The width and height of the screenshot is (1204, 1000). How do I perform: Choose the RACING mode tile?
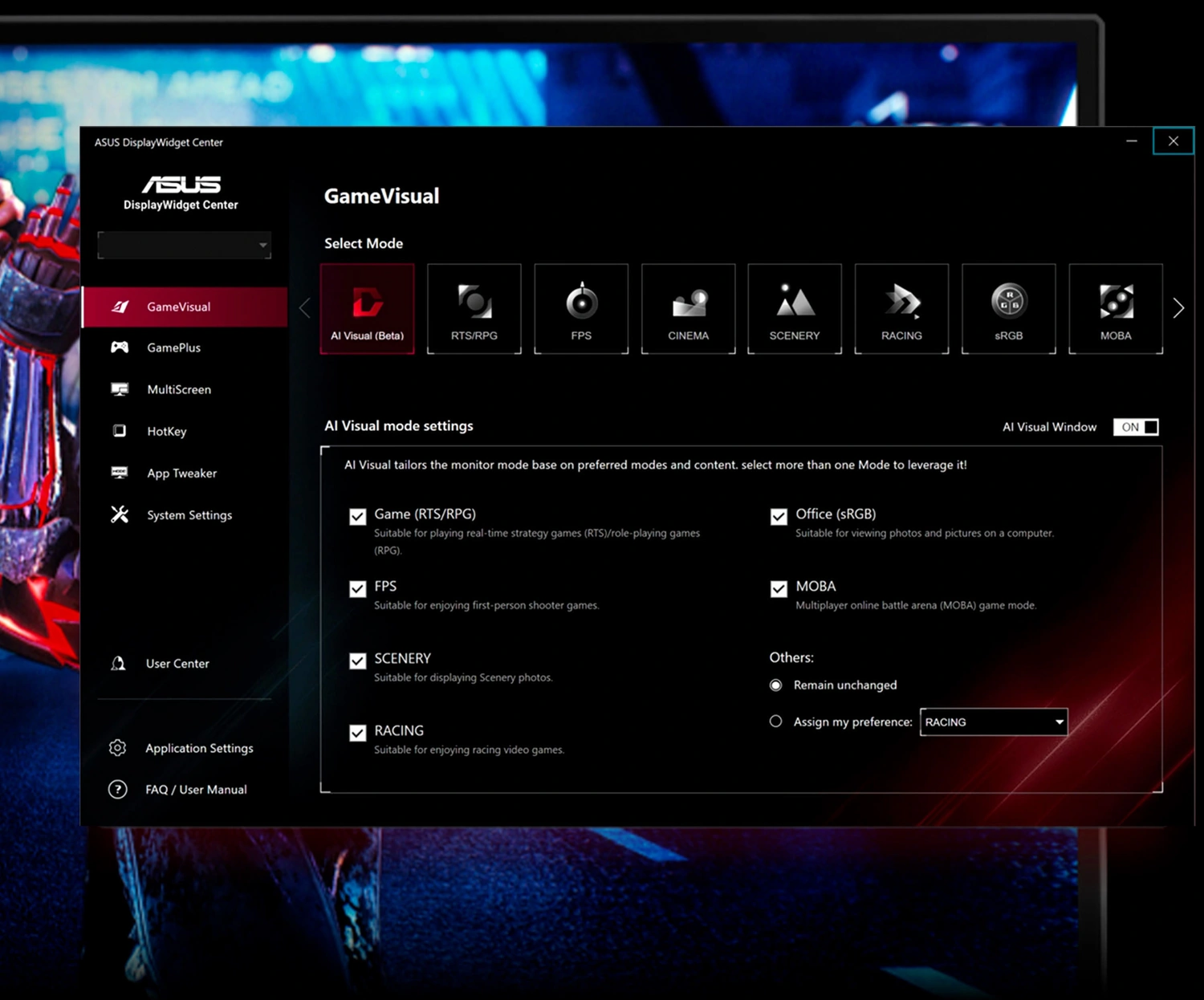pyautogui.click(x=901, y=309)
